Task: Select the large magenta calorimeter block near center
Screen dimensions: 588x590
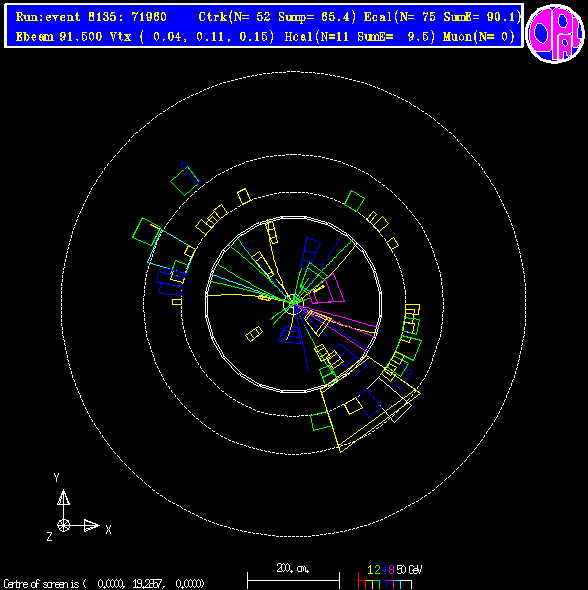Action: click(328, 289)
